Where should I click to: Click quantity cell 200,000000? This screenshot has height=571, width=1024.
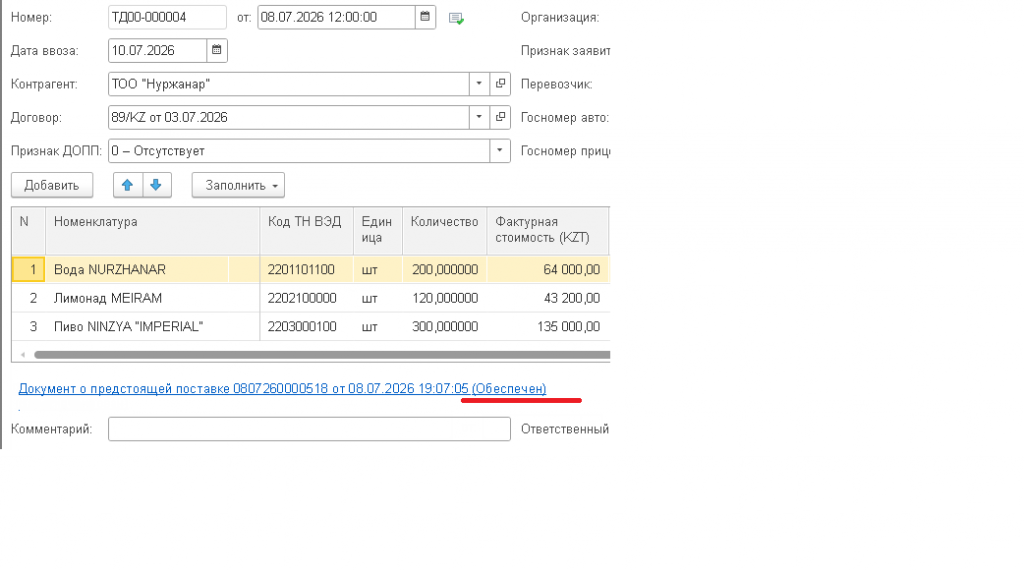tap(445, 269)
